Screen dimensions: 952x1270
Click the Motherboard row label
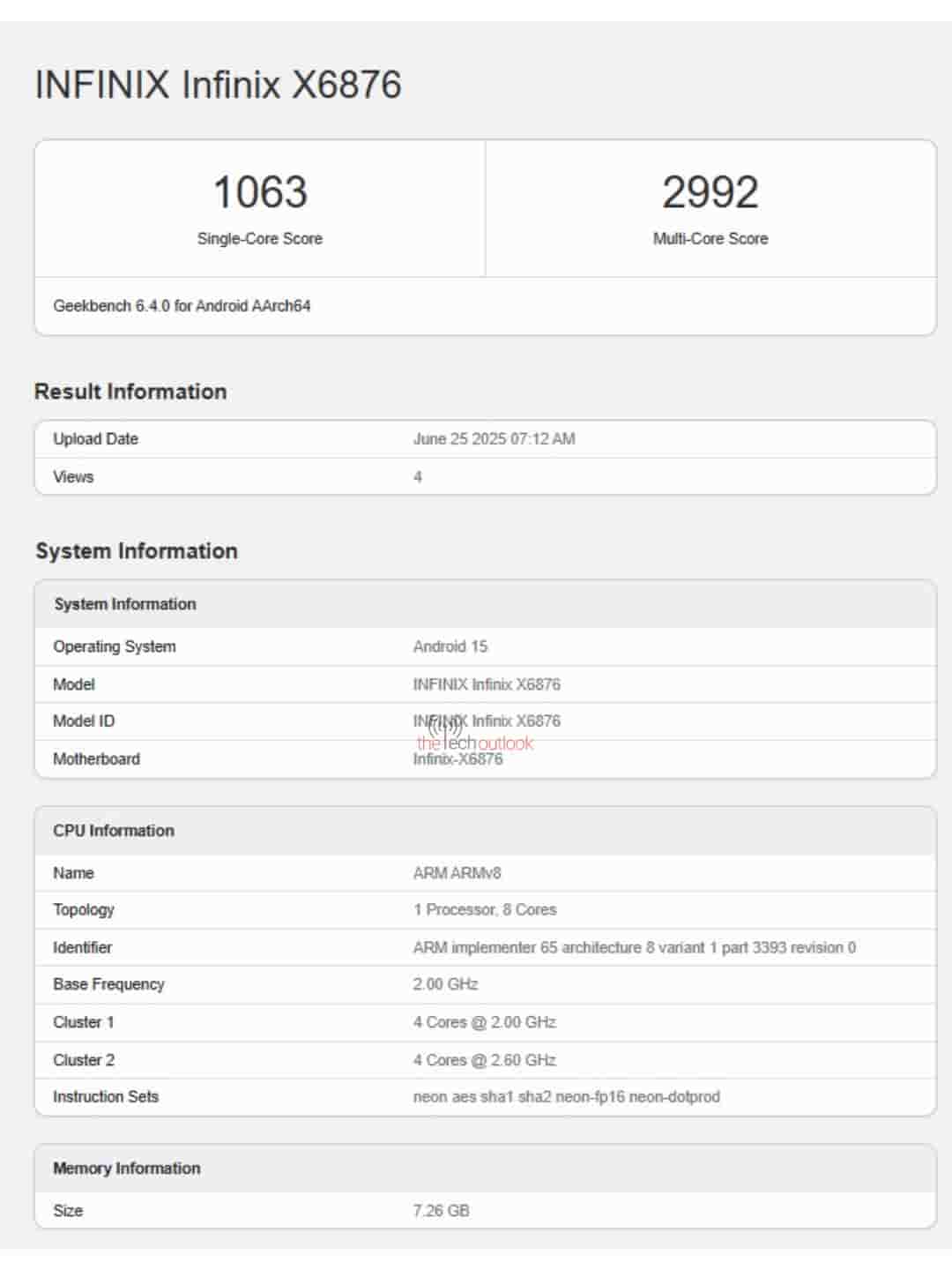(96, 759)
